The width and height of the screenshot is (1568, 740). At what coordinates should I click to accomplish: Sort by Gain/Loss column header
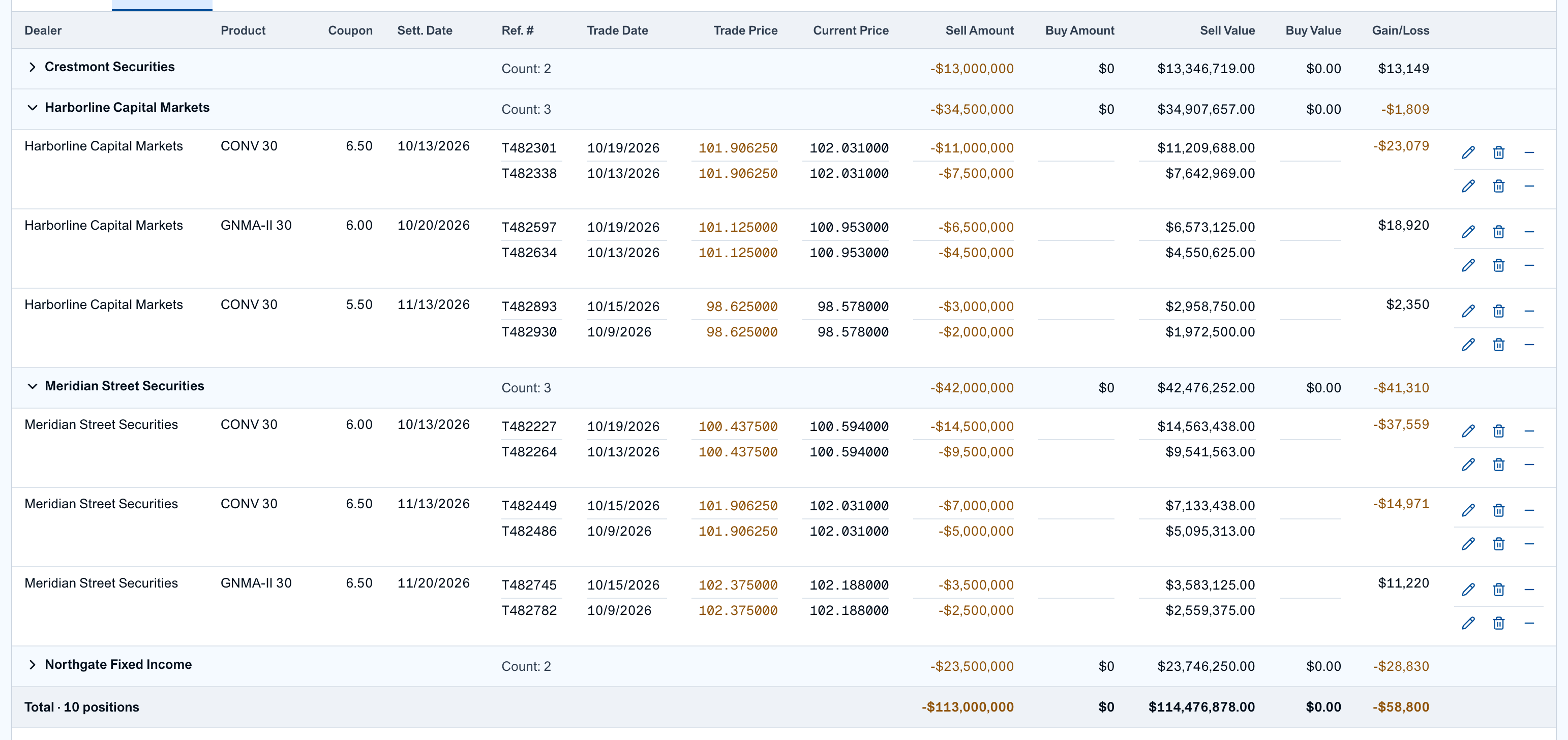pyautogui.click(x=1400, y=30)
